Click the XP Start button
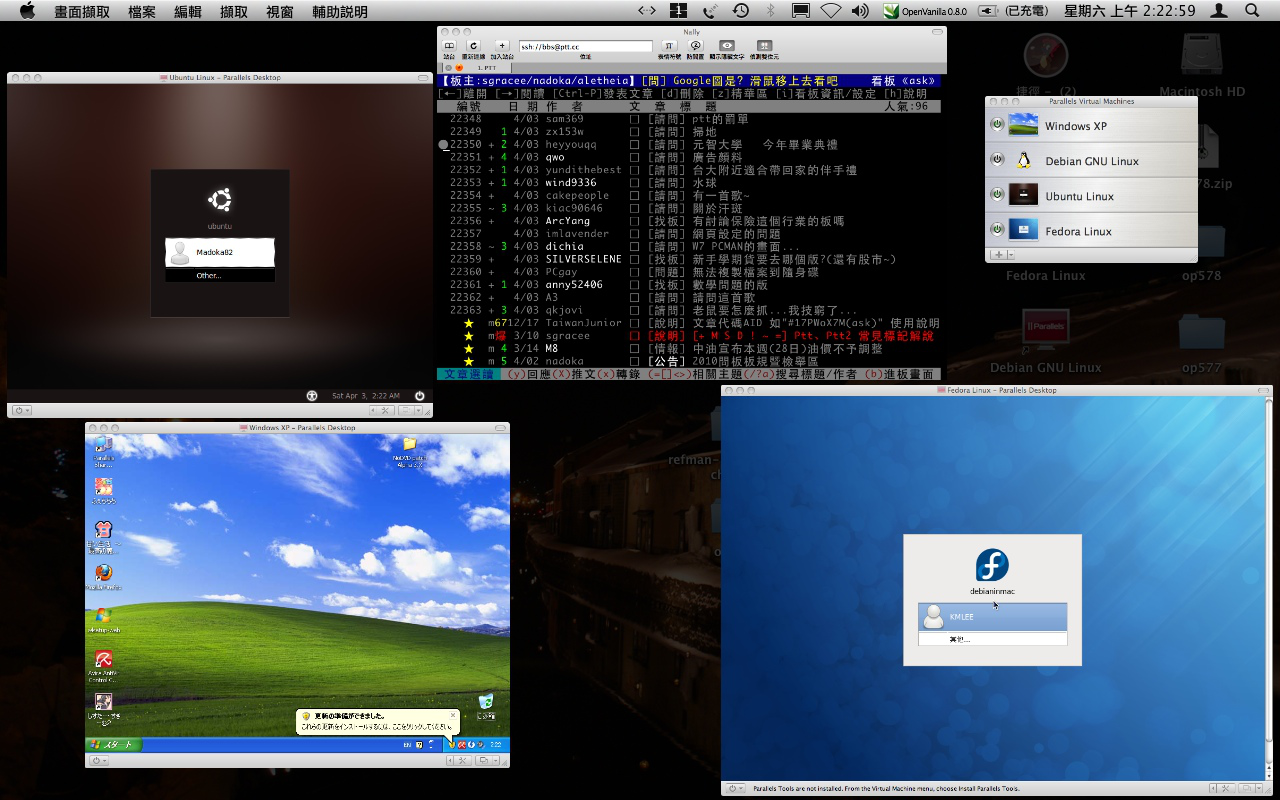 114,745
